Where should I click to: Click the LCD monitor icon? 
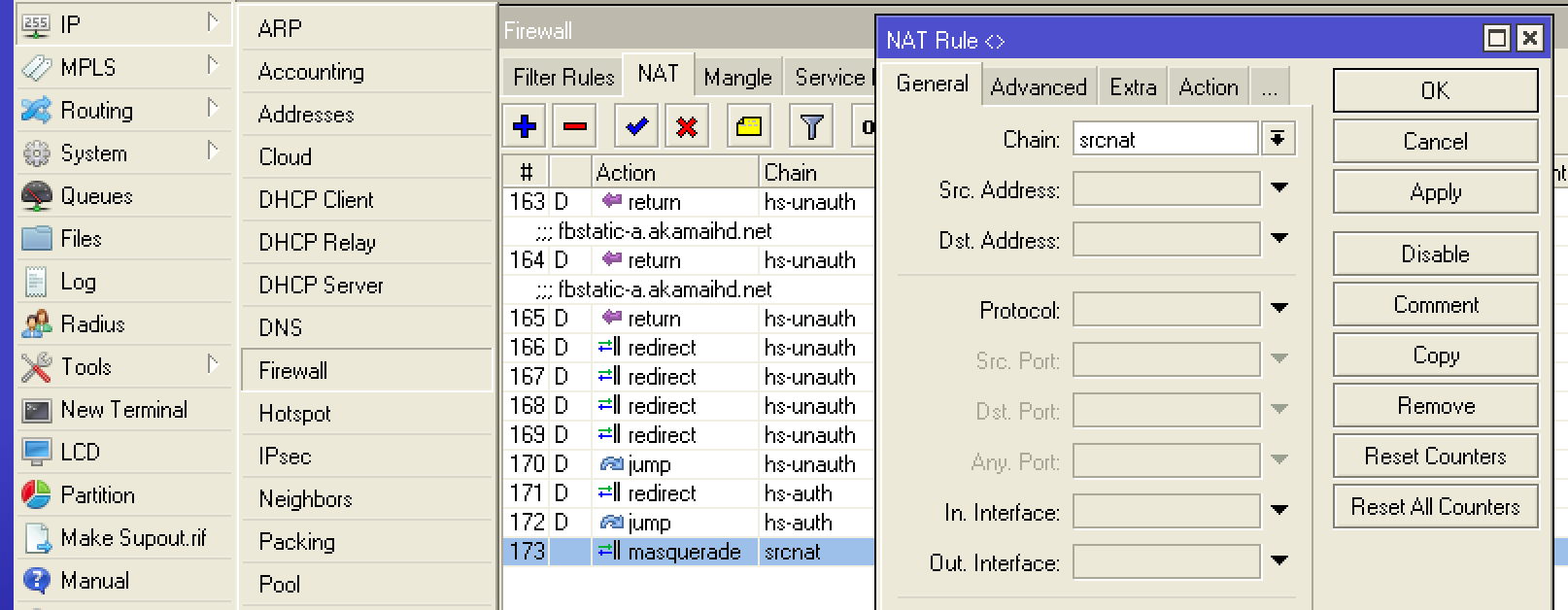tap(36, 453)
